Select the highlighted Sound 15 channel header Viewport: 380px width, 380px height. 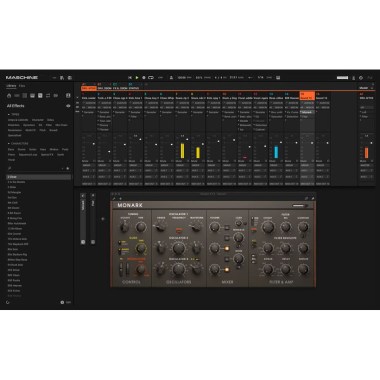(307, 96)
